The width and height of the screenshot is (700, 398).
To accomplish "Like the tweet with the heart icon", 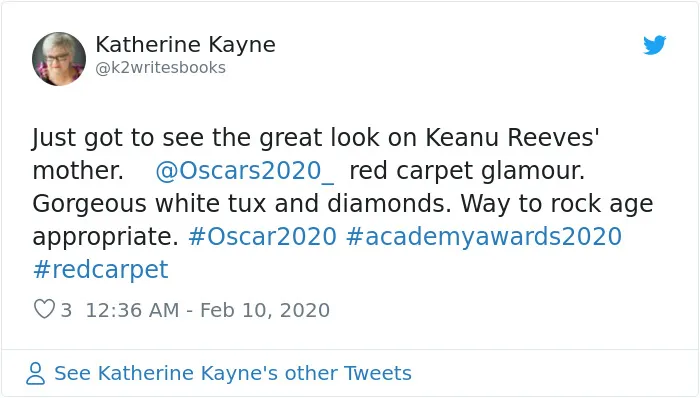I will (44, 309).
